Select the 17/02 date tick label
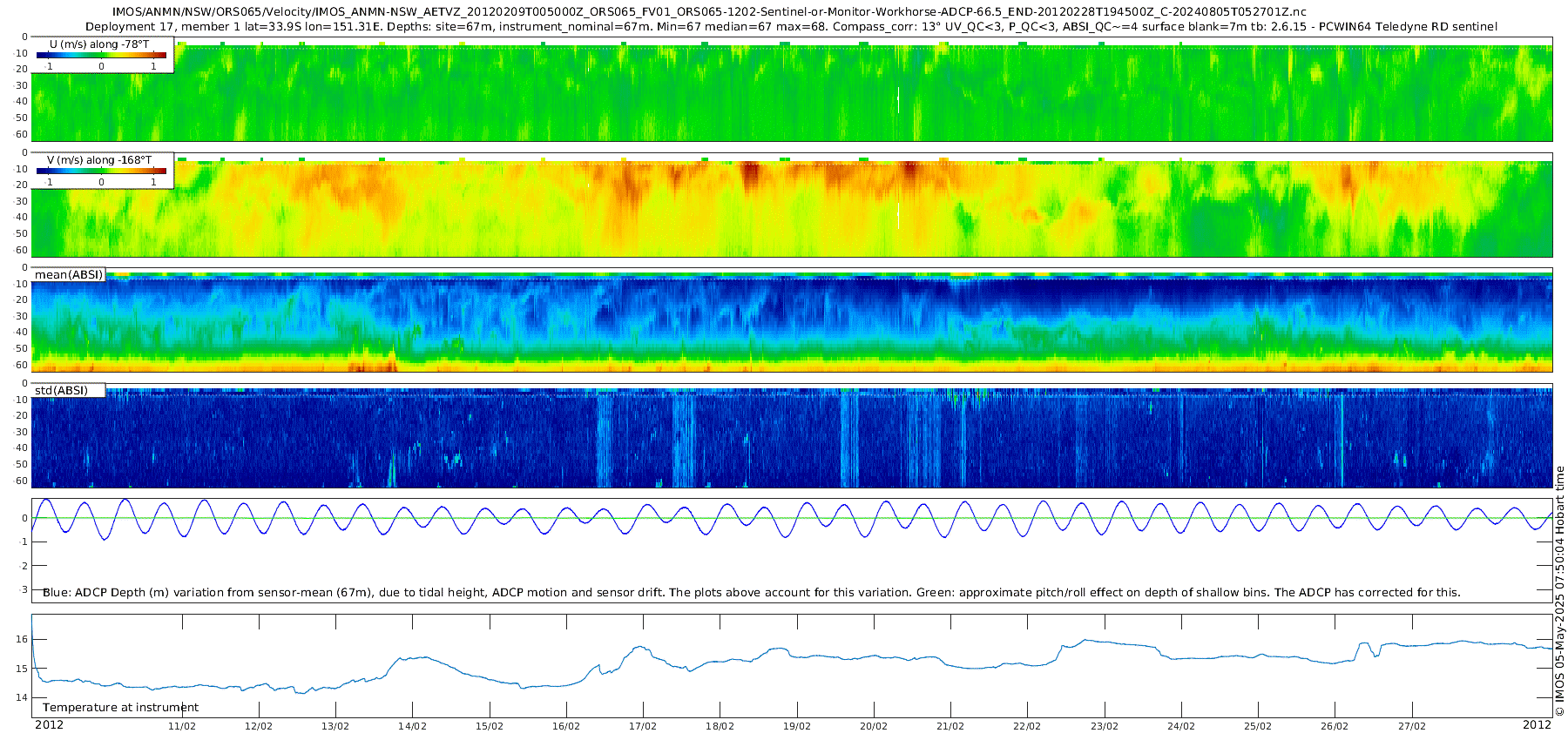The image size is (1568, 740). tap(643, 726)
